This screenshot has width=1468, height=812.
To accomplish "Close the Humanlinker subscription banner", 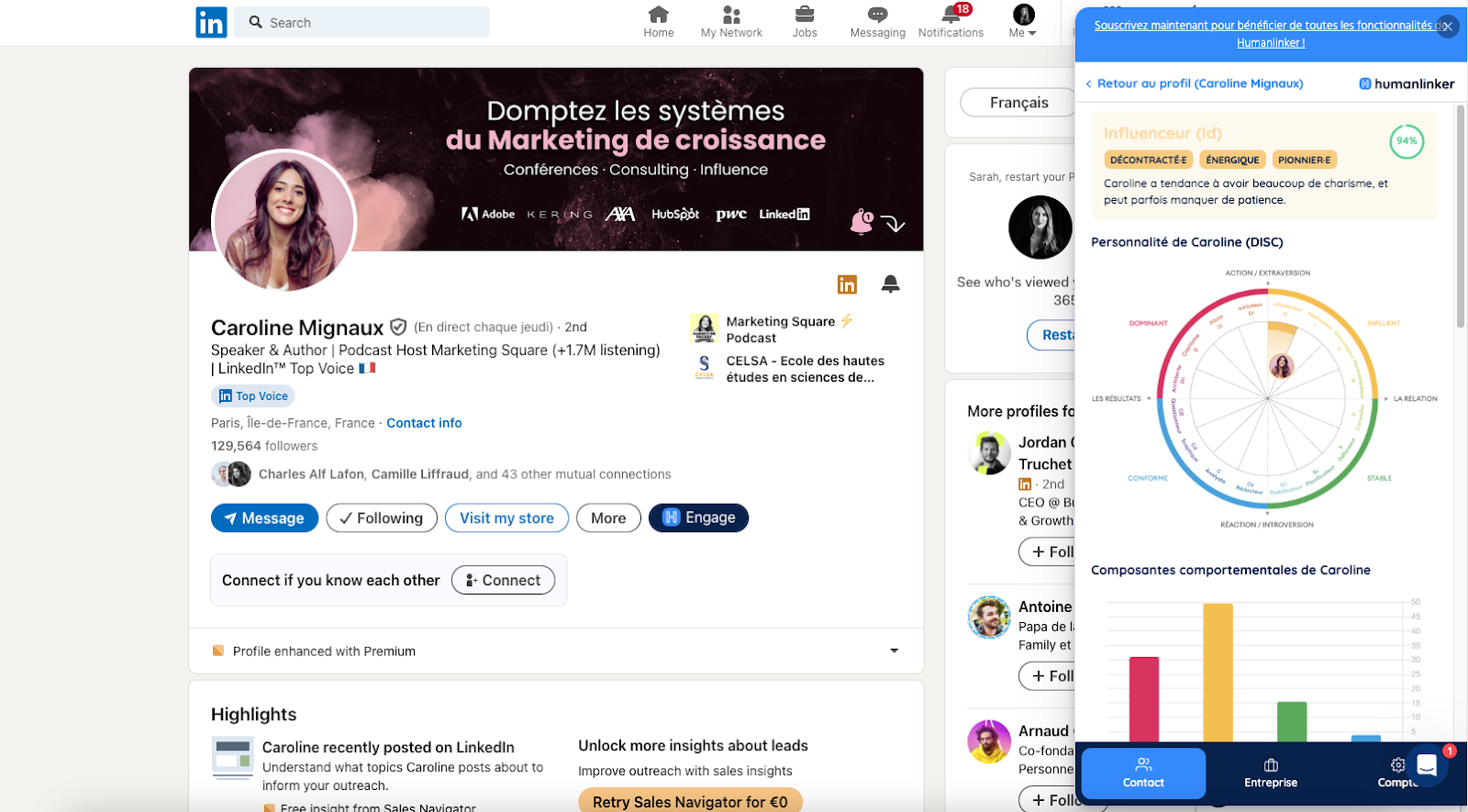I will tap(1447, 27).
